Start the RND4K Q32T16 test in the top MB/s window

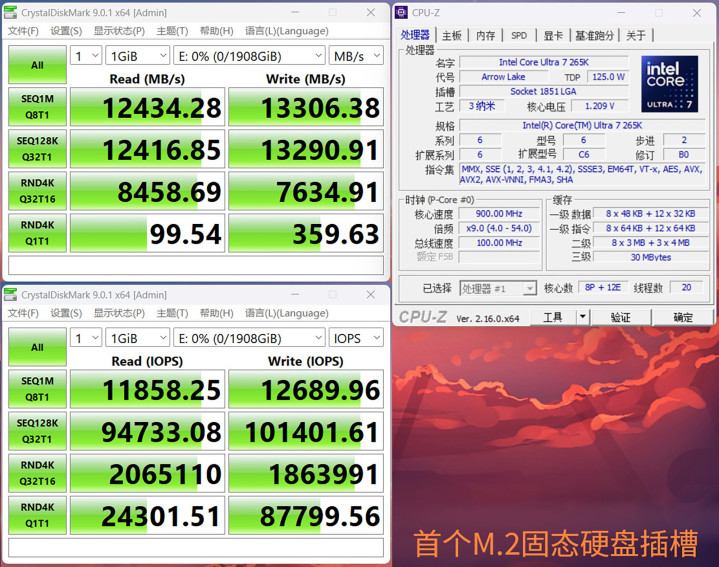37,191
